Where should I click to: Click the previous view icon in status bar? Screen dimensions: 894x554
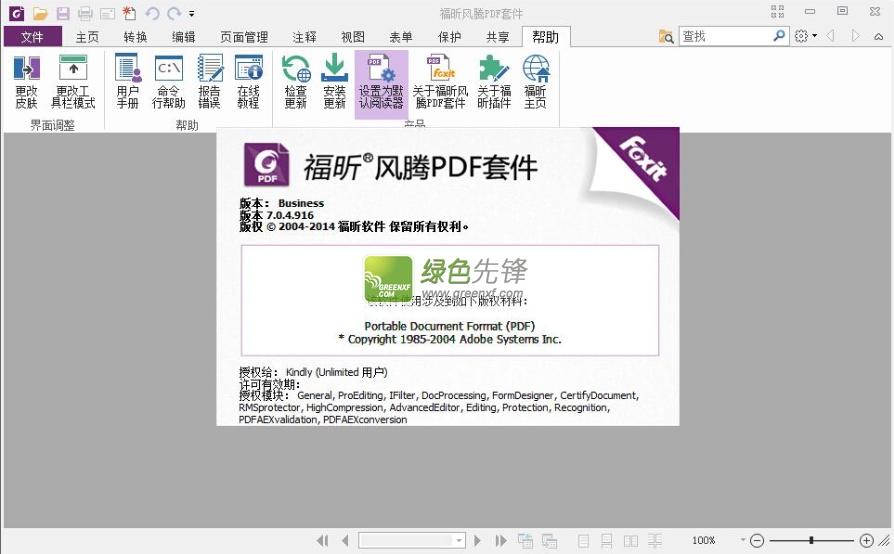[x=526, y=540]
